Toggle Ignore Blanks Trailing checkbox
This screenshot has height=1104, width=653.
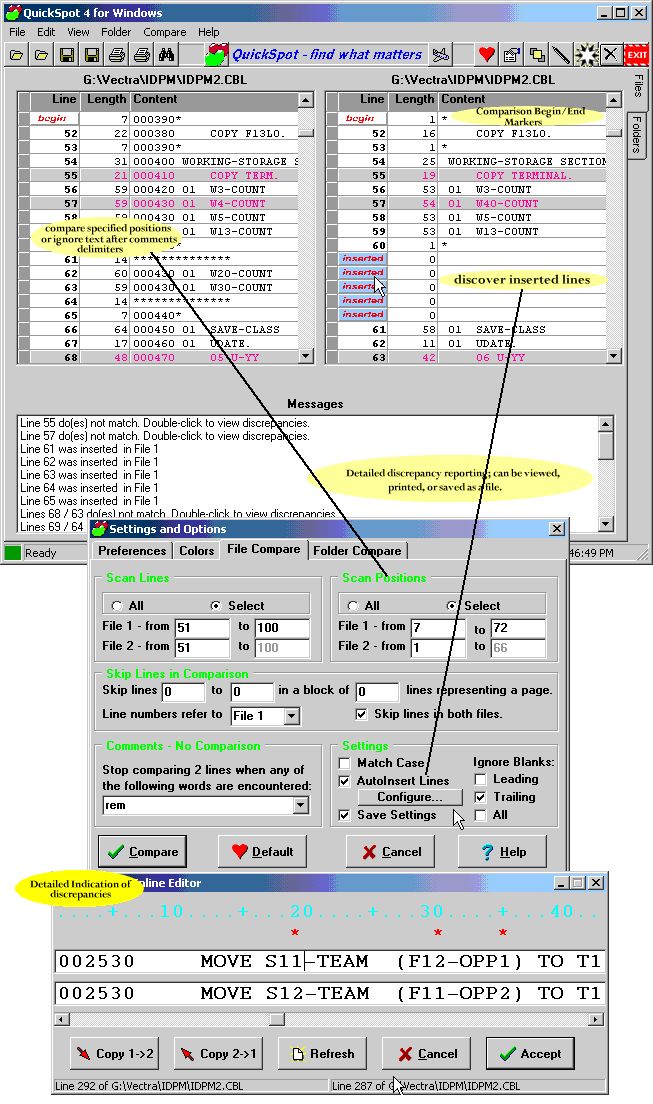click(480, 797)
